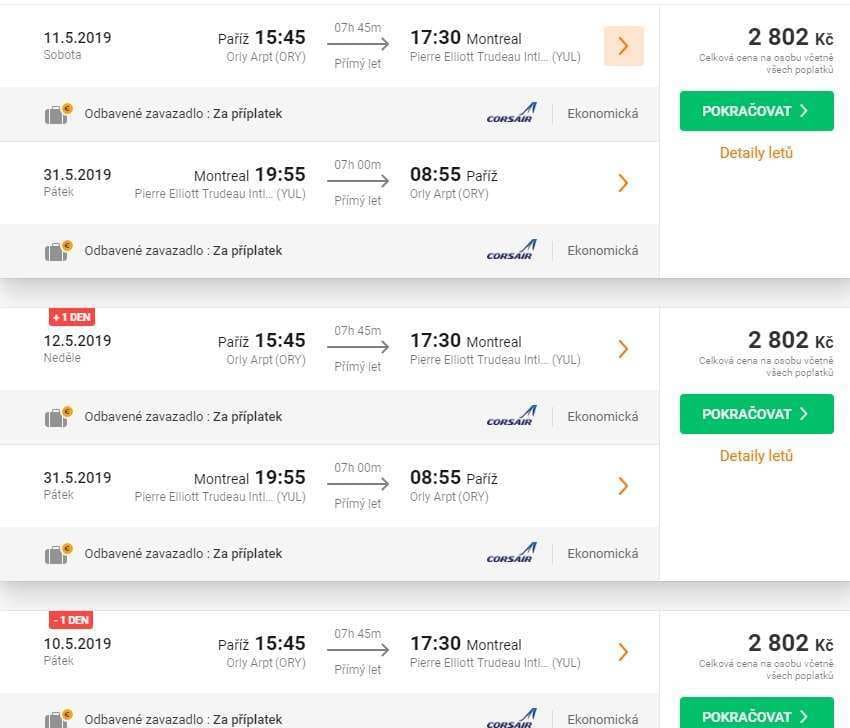Expand the 10.5.2019 outbound flight chevron

(623, 652)
